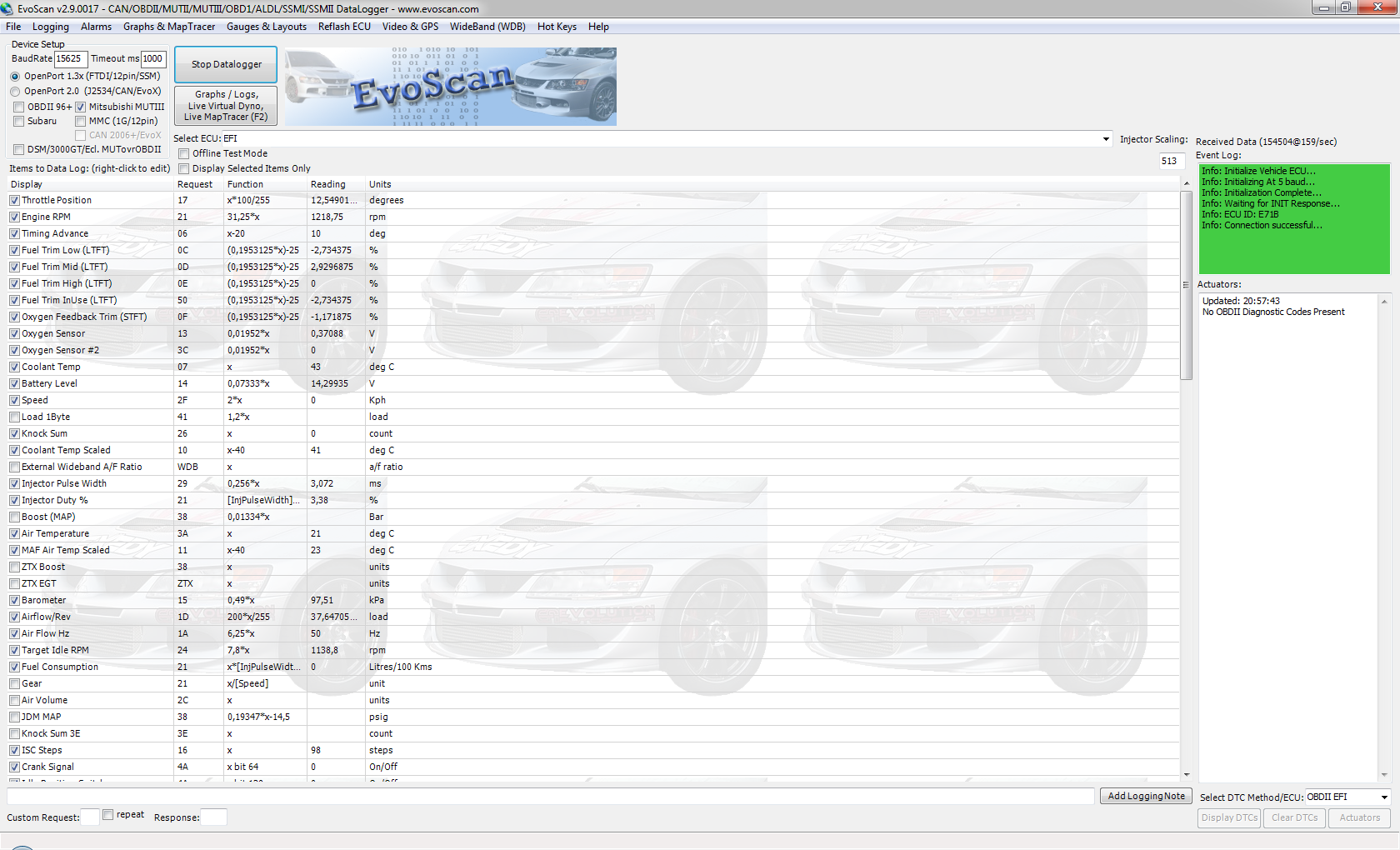The height and width of the screenshot is (850, 1400).
Task: Open the Hot Keys menu
Action: (557, 27)
